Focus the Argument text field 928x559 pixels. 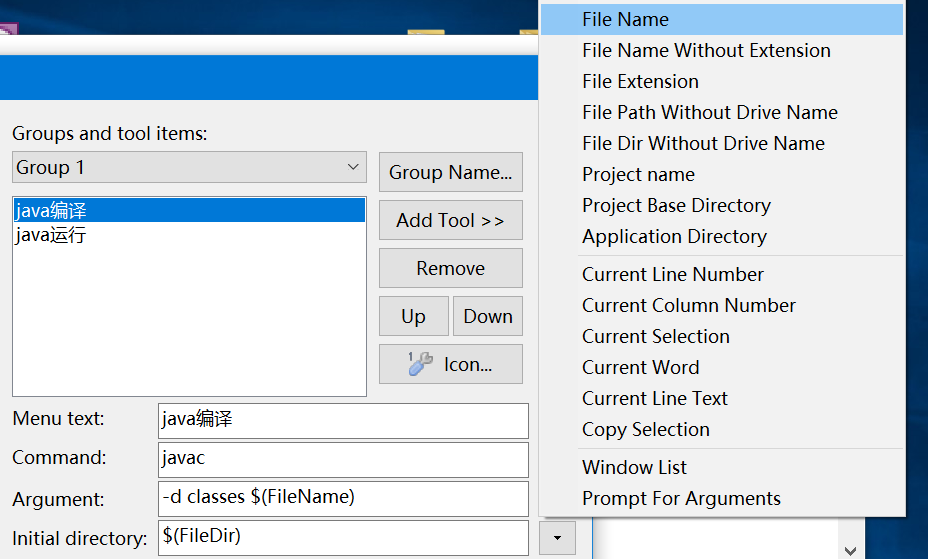(x=343, y=498)
